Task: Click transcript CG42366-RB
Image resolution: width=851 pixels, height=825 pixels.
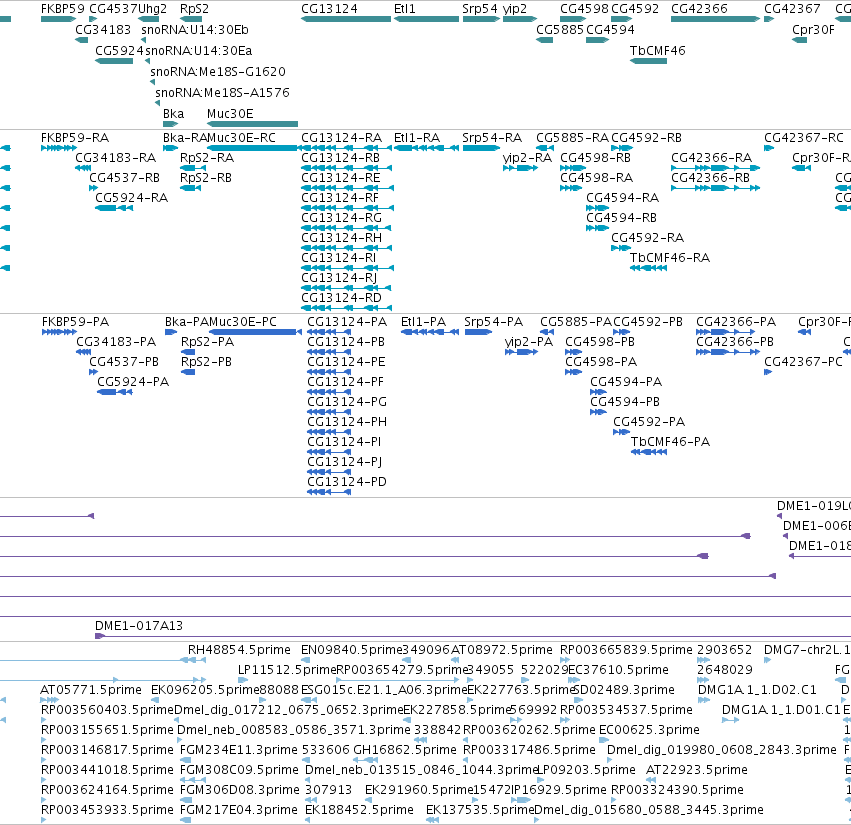Action: (x=710, y=178)
